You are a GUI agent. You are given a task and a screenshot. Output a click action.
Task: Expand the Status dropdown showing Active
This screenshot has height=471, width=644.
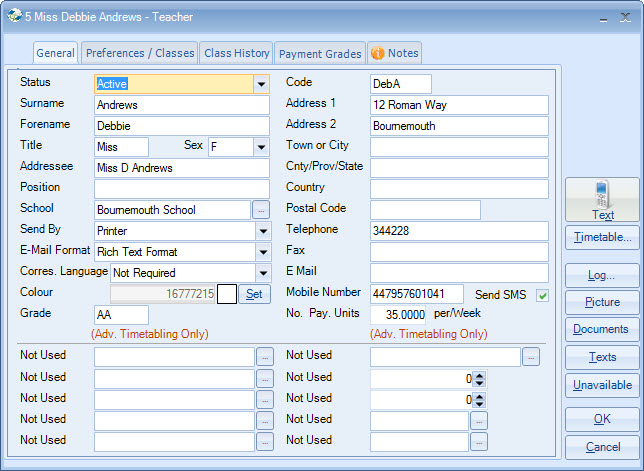(x=261, y=85)
